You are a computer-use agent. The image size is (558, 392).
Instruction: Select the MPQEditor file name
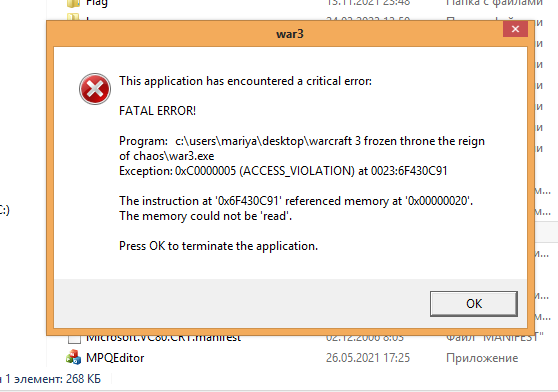coord(115,358)
